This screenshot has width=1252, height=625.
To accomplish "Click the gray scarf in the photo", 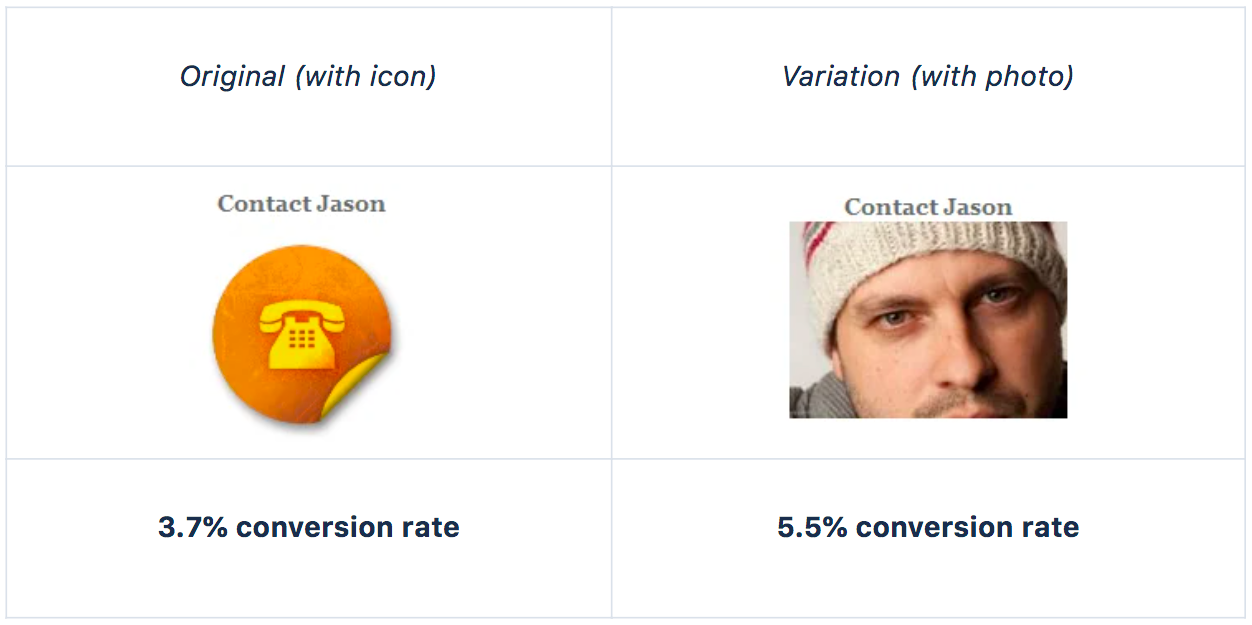I will point(815,398).
